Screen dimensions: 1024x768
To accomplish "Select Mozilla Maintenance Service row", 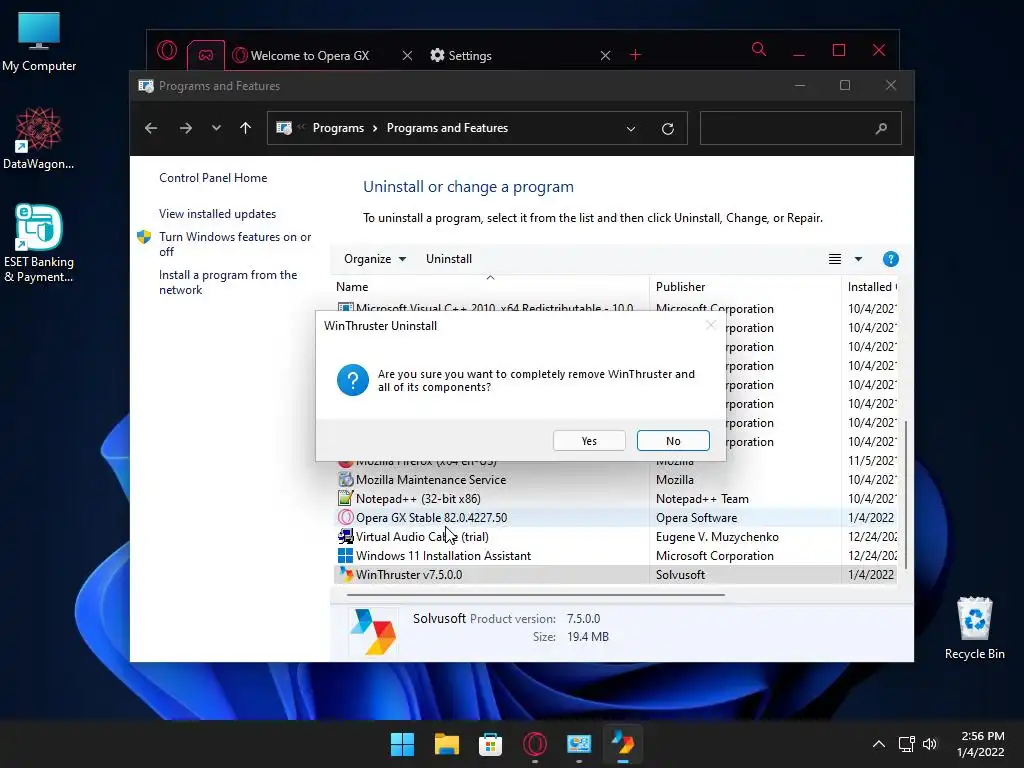I will click(x=615, y=479).
